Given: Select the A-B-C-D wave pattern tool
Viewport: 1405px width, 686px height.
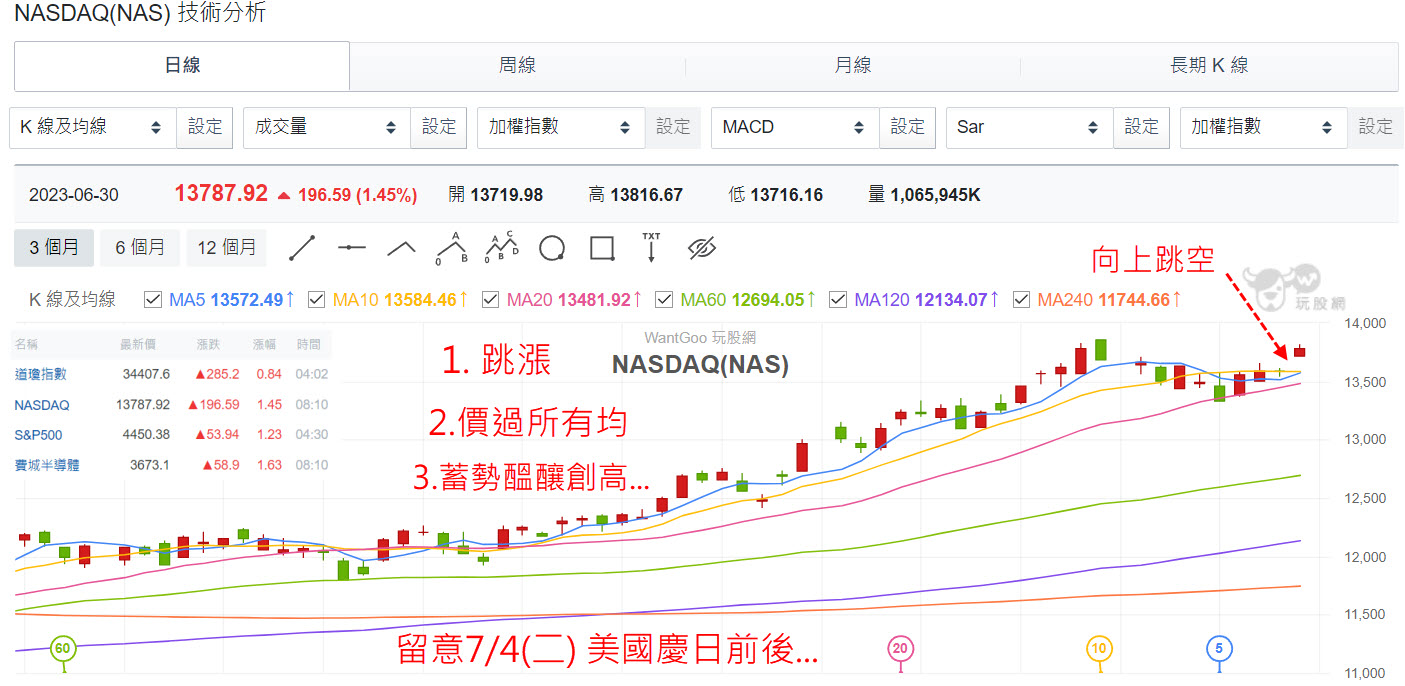Looking at the screenshot, I should point(503,247).
